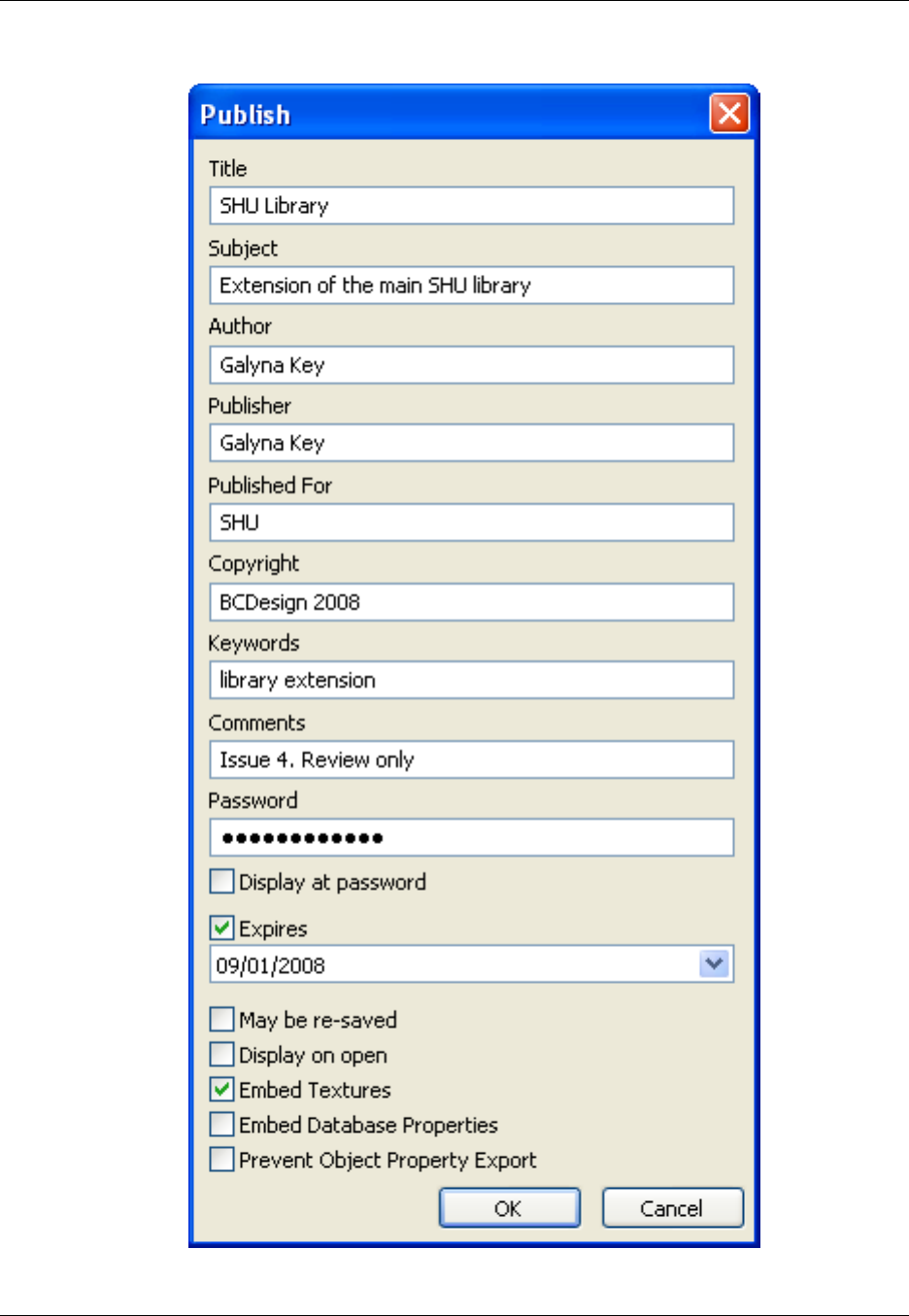Open the expiry date dropdown arrow

[x=715, y=964]
